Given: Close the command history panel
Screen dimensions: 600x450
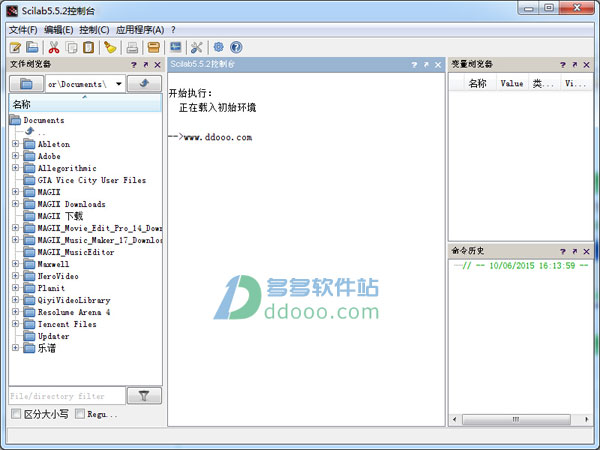Looking at the screenshot, I should click(586, 251).
